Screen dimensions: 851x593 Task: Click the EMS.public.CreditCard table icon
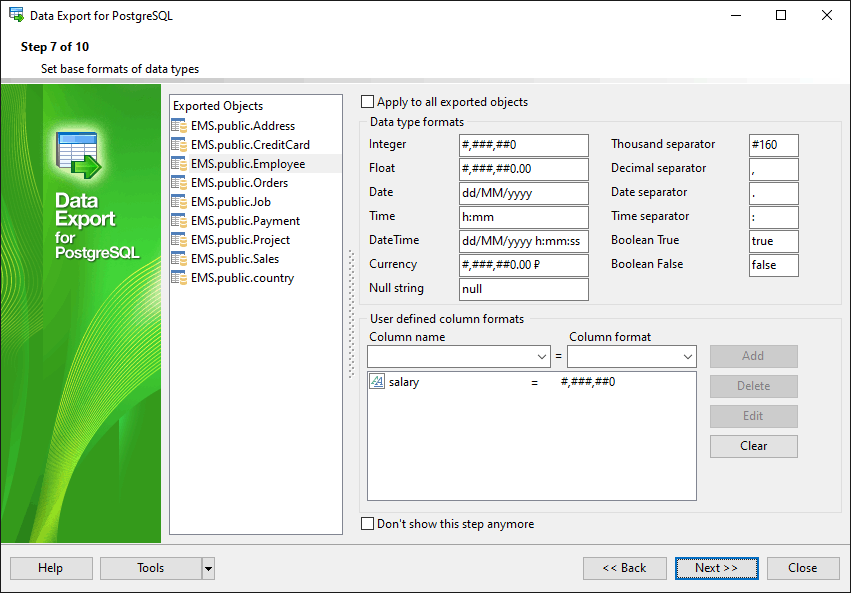point(179,145)
